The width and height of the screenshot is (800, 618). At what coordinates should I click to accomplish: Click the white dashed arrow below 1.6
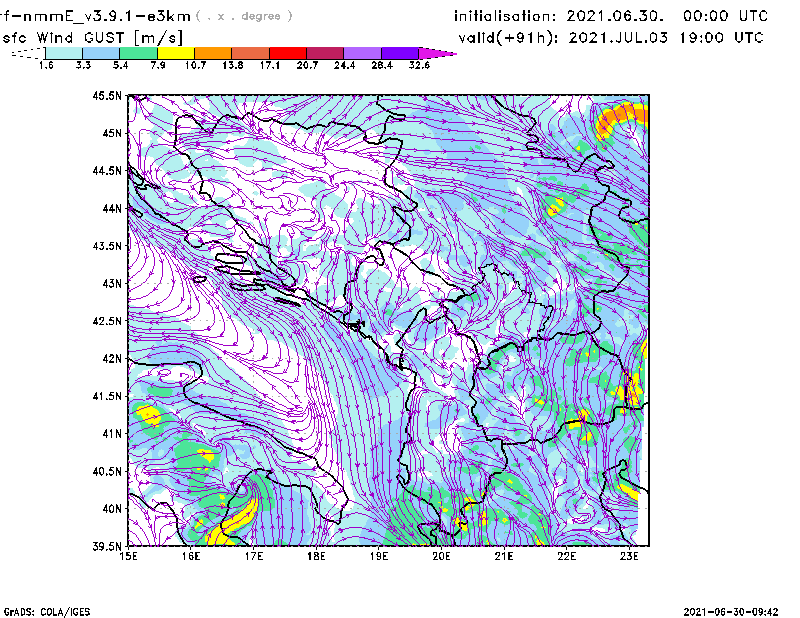pyautogui.click(x=28, y=53)
